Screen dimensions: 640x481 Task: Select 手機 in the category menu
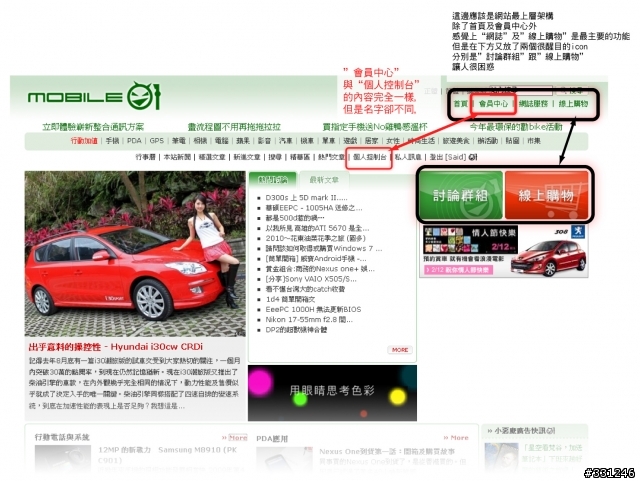[112, 141]
